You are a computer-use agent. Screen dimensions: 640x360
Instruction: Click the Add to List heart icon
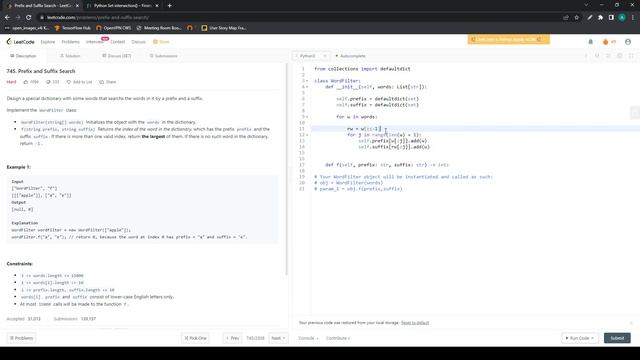[x=69, y=82]
